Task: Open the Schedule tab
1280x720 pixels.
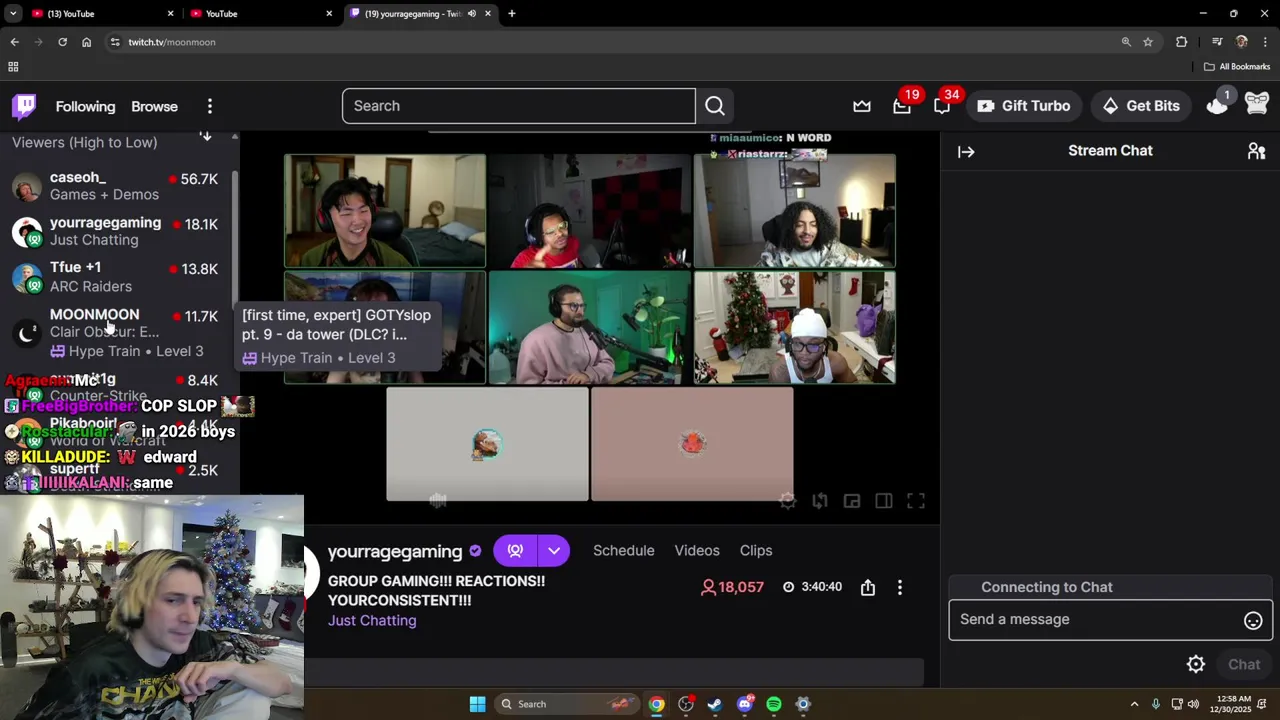Action: [624, 551]
